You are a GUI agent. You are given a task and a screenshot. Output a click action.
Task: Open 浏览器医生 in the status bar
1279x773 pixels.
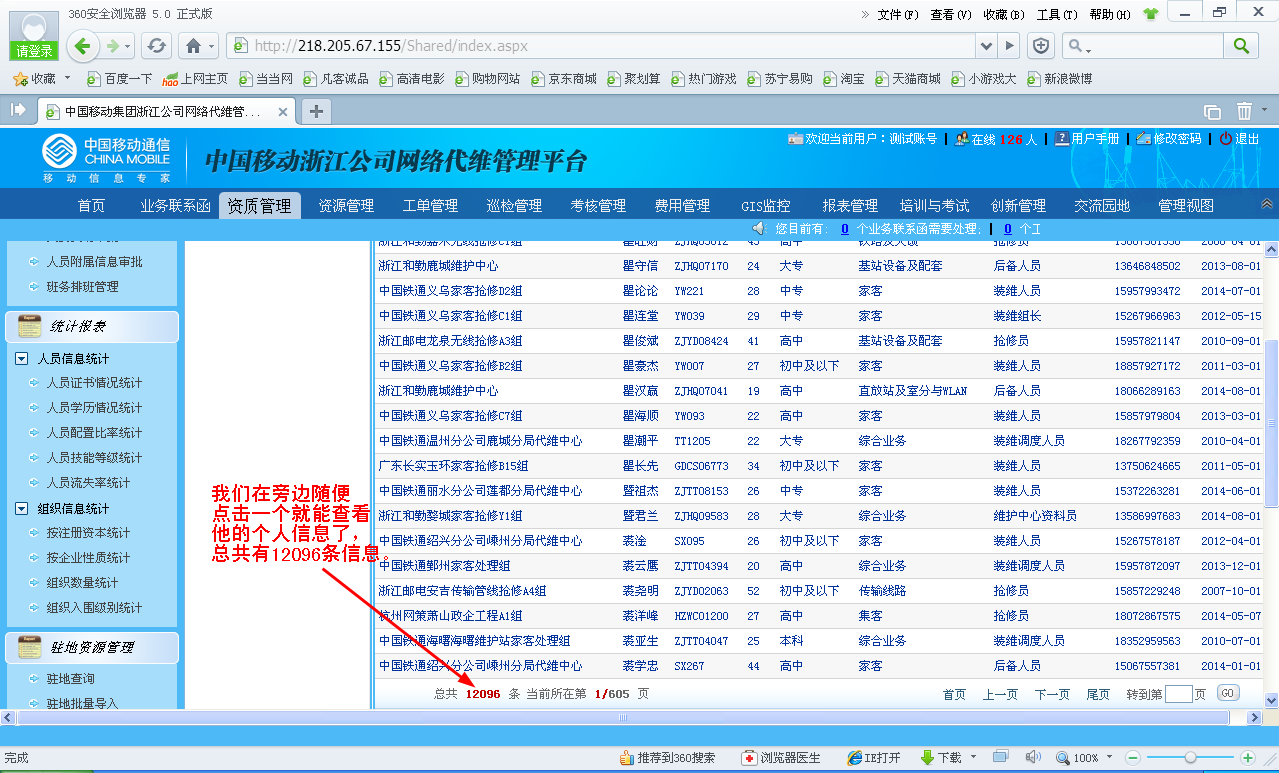click(x=781, y=758)
